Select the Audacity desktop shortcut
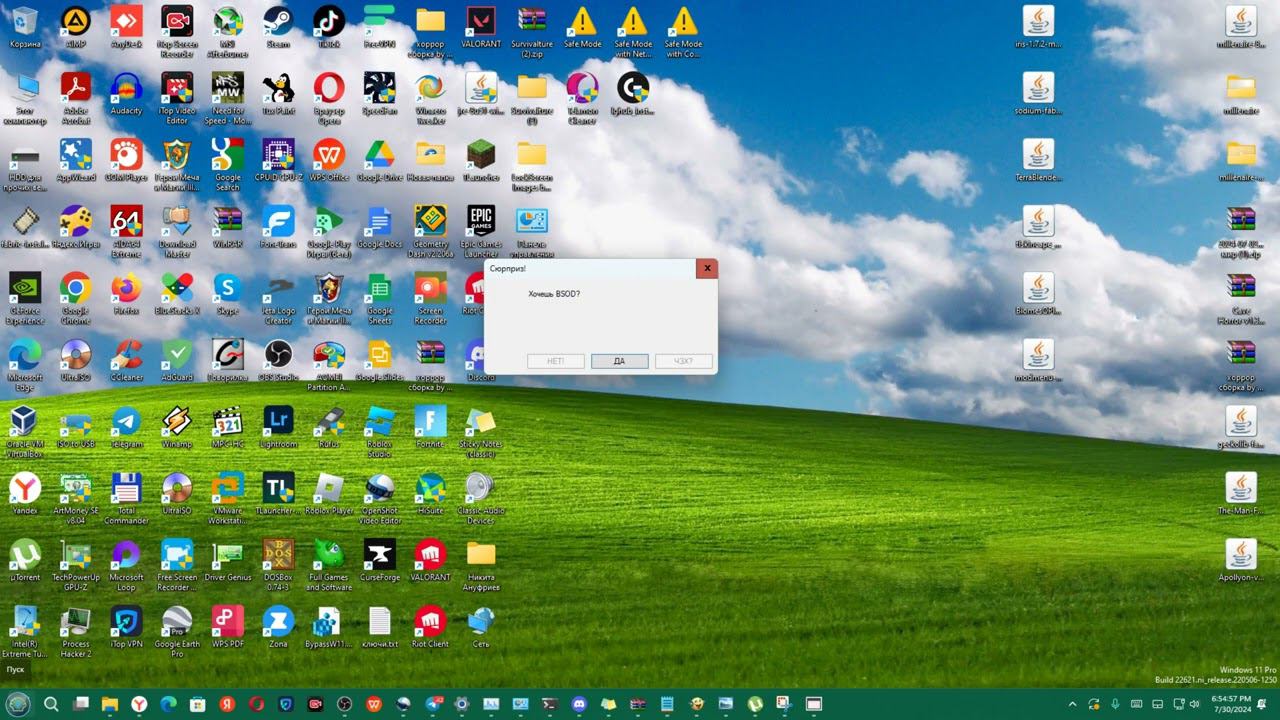 126,94
